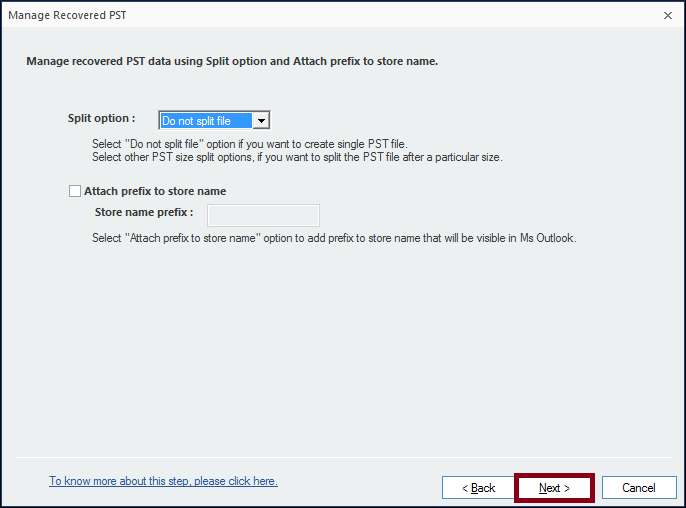Select the 'Do not split file' combo box value

click(x=206, y=120)
